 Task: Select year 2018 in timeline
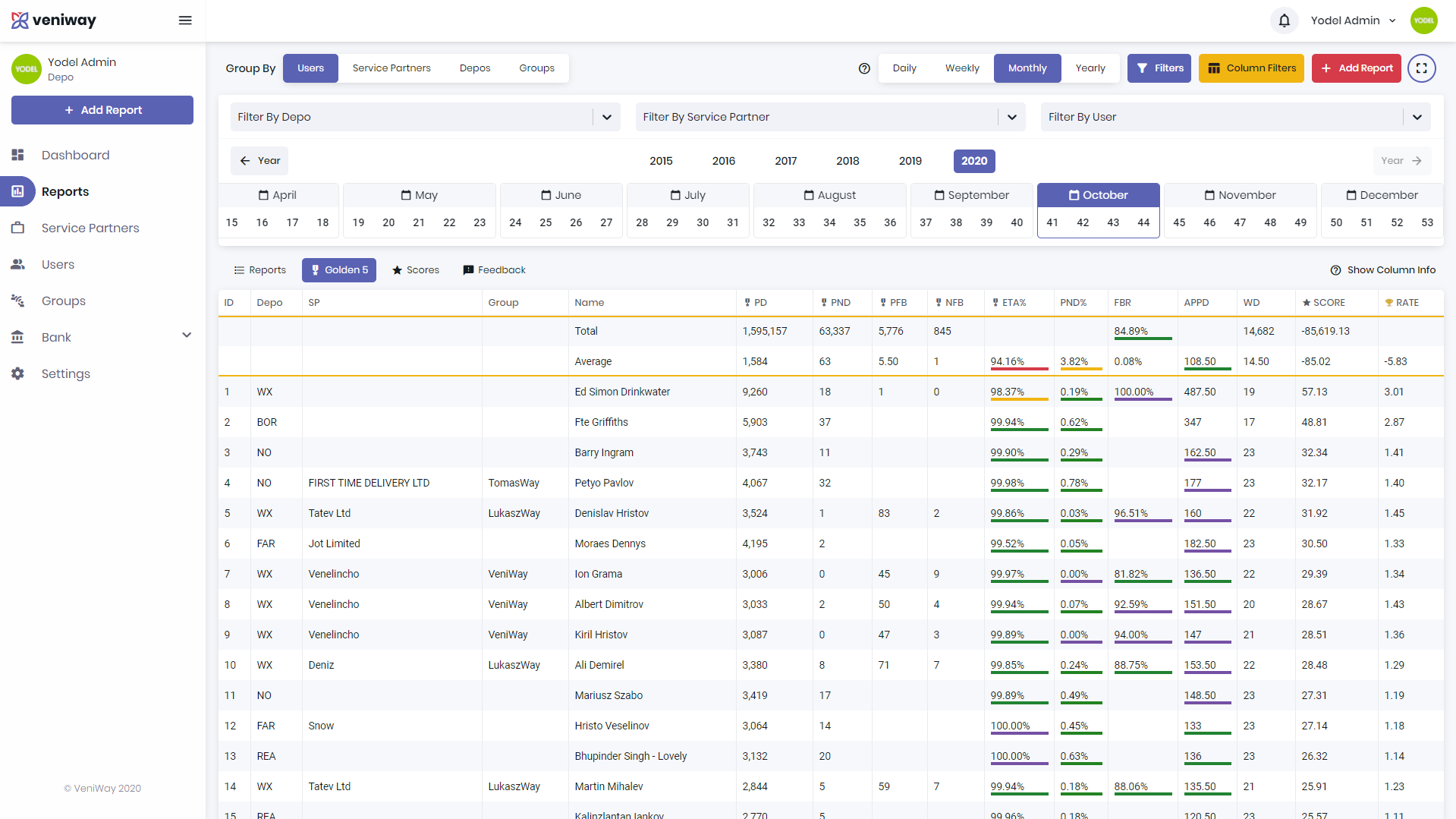[x=847, y=161]
